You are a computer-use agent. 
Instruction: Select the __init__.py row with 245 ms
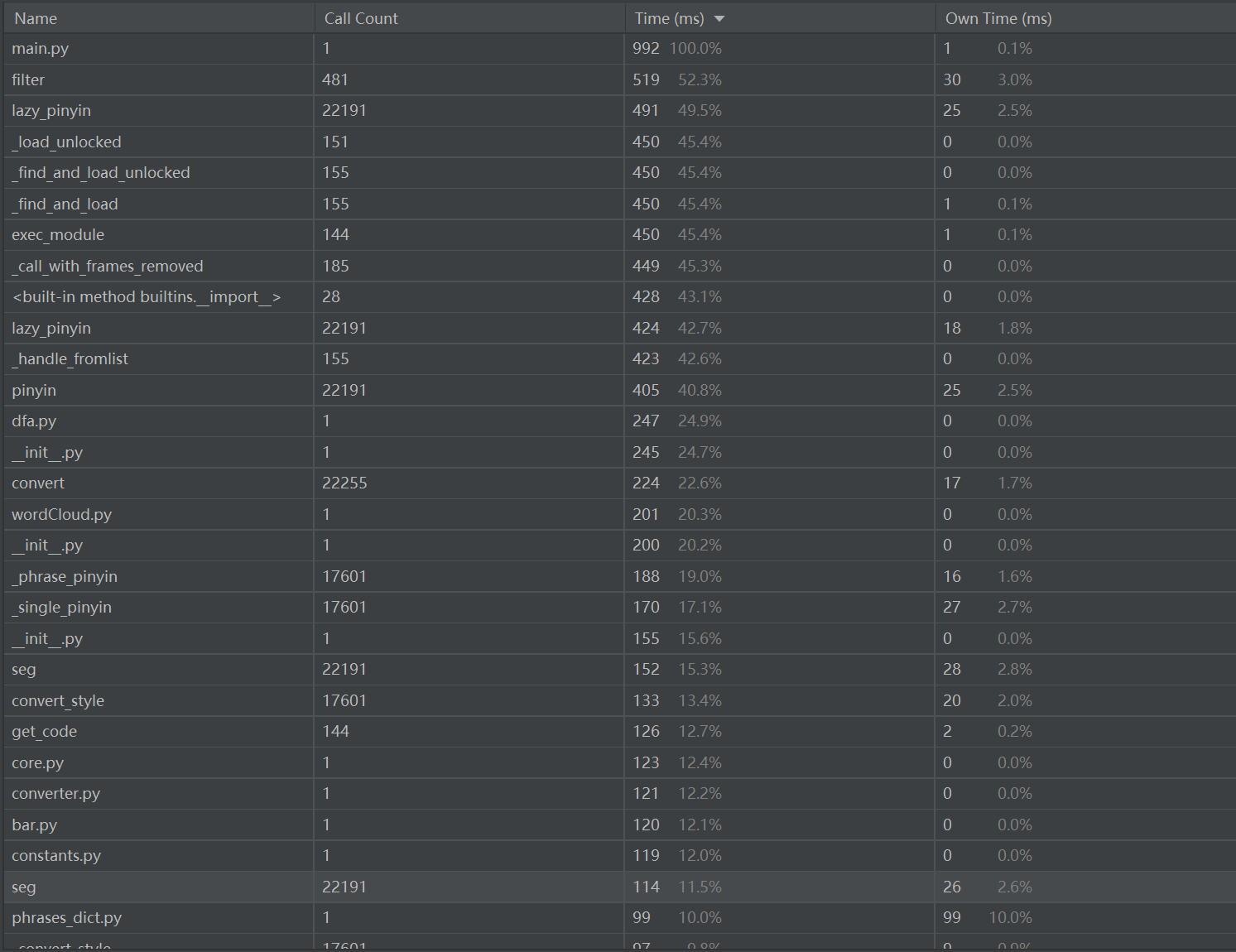tap(619, 452)
